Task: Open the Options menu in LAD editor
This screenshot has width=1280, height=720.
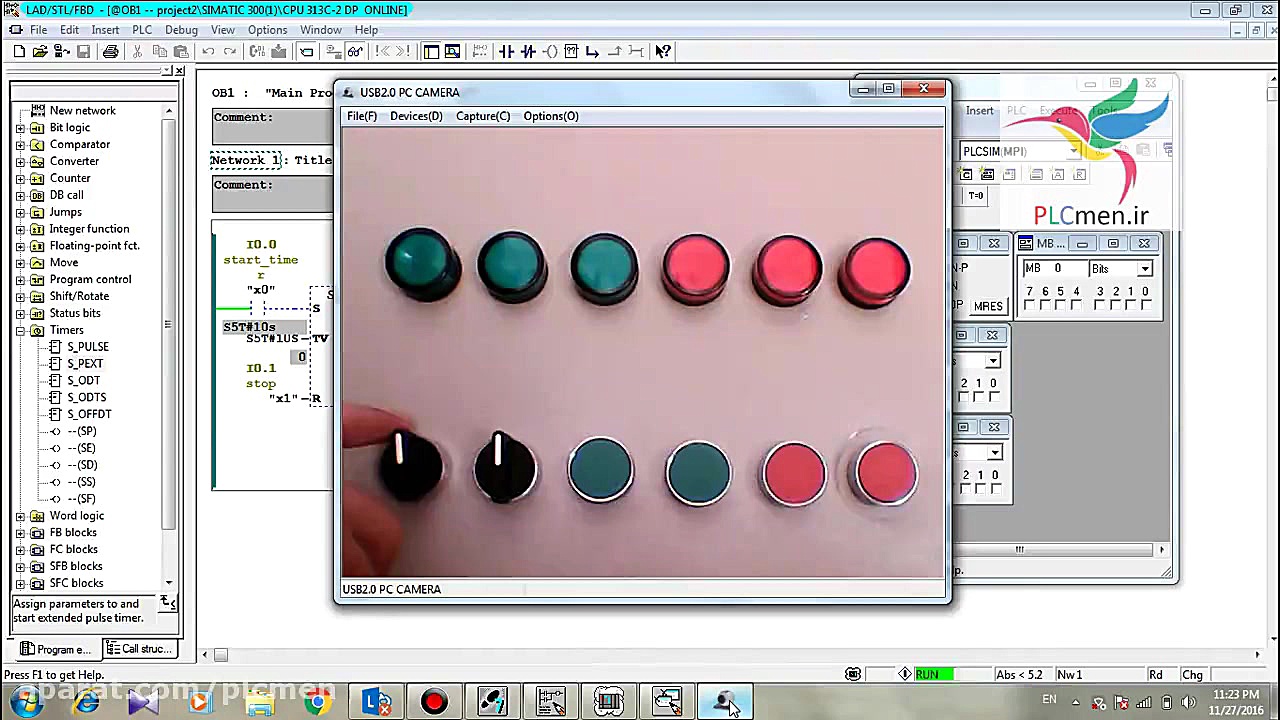Action: (x=267, y=30)
